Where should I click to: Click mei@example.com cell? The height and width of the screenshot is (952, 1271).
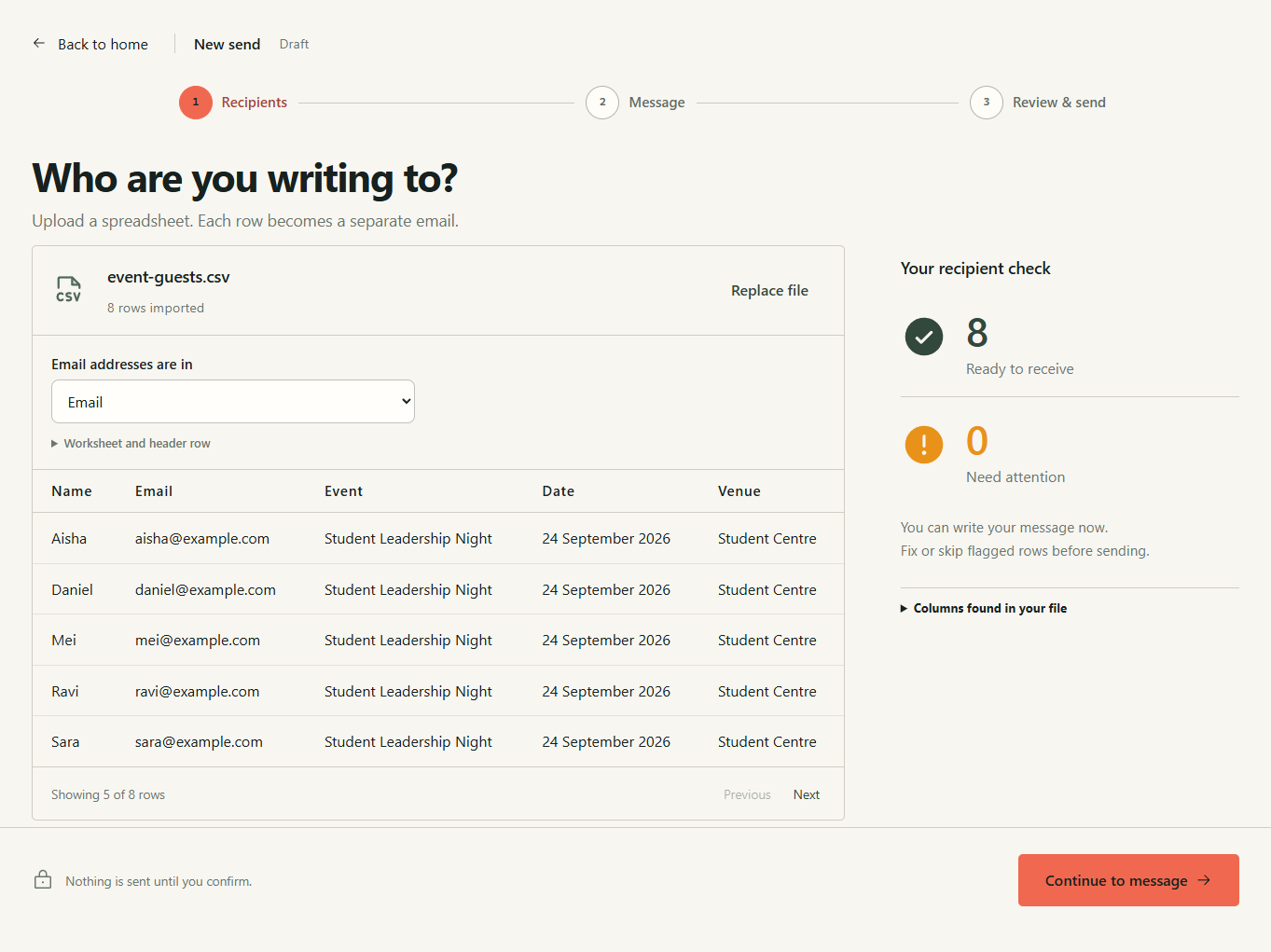(x=198, y=641)
